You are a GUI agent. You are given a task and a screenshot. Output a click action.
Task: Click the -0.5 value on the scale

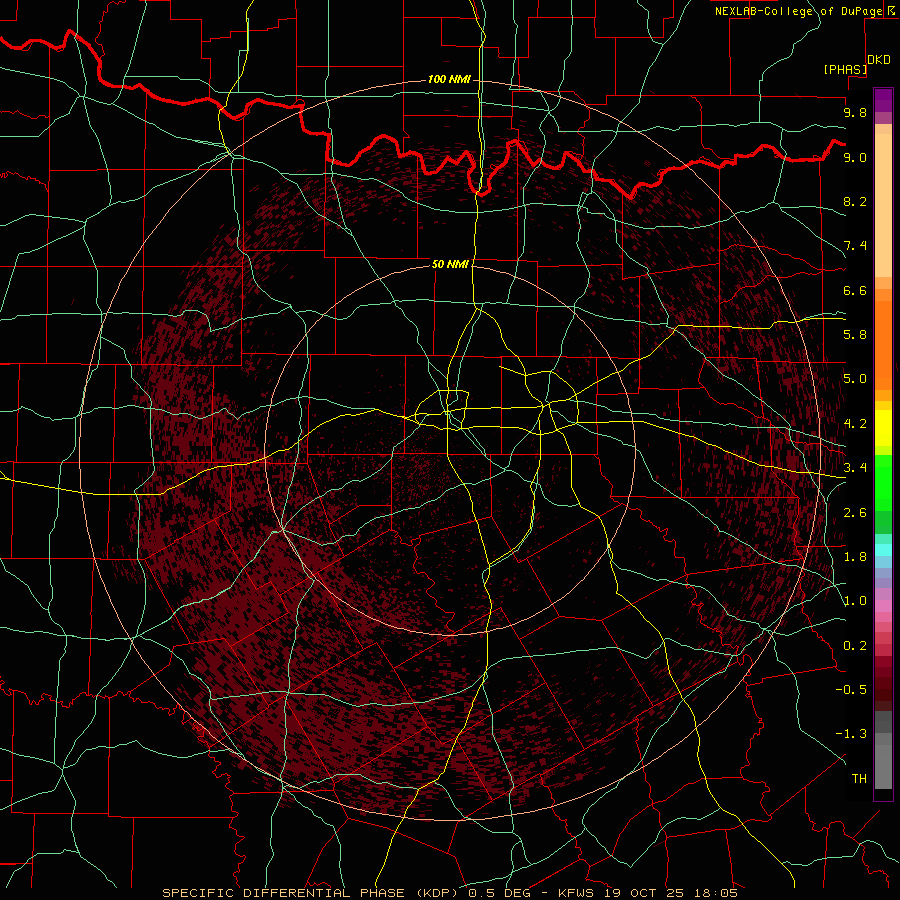pyautogui.click(x=851, y=690)
